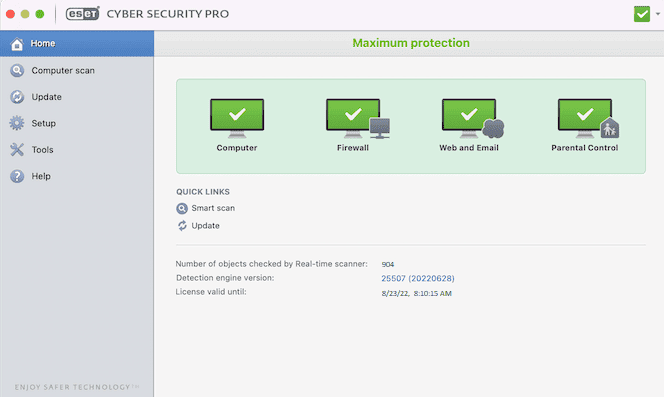Image resolution: width=664 pixels, height=397 pixels.
Task: Click the Maximum protection header text
Action: [x=411, y=43]
